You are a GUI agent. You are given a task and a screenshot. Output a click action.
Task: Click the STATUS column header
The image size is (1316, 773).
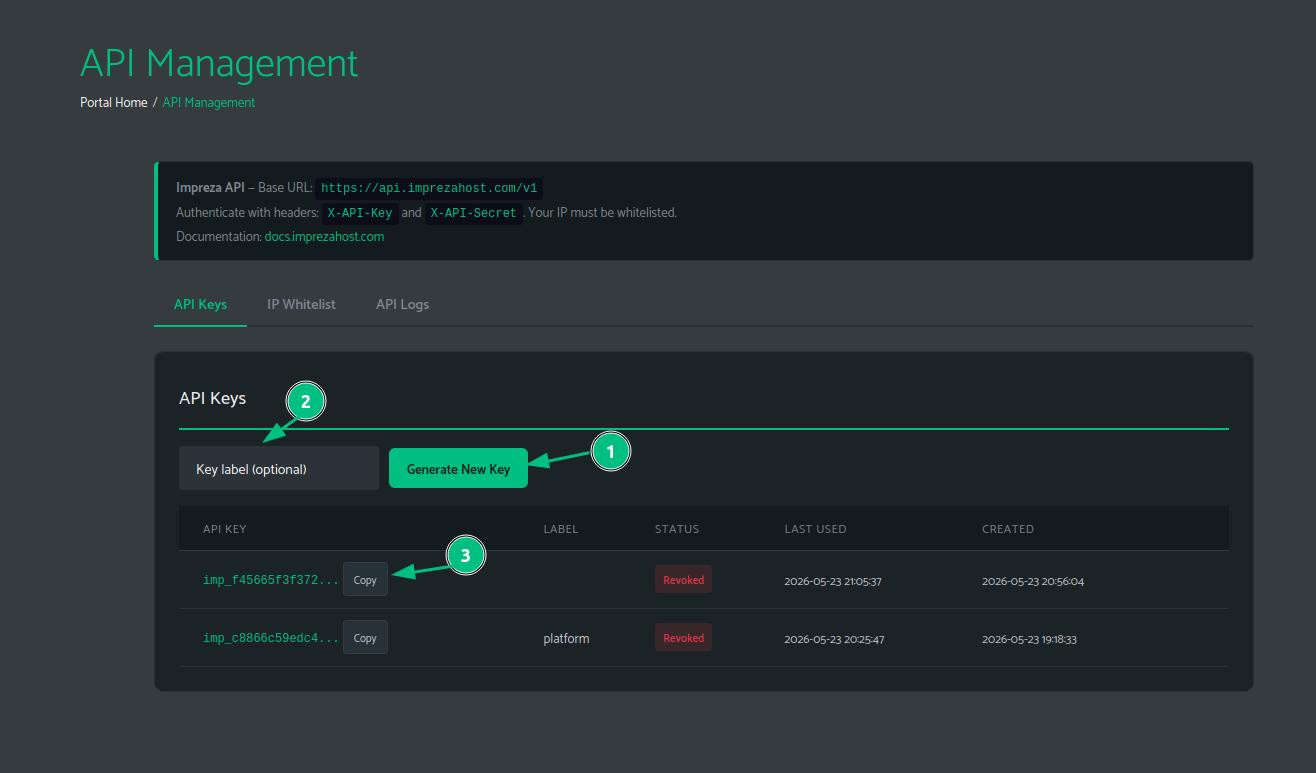pos(677,529)
